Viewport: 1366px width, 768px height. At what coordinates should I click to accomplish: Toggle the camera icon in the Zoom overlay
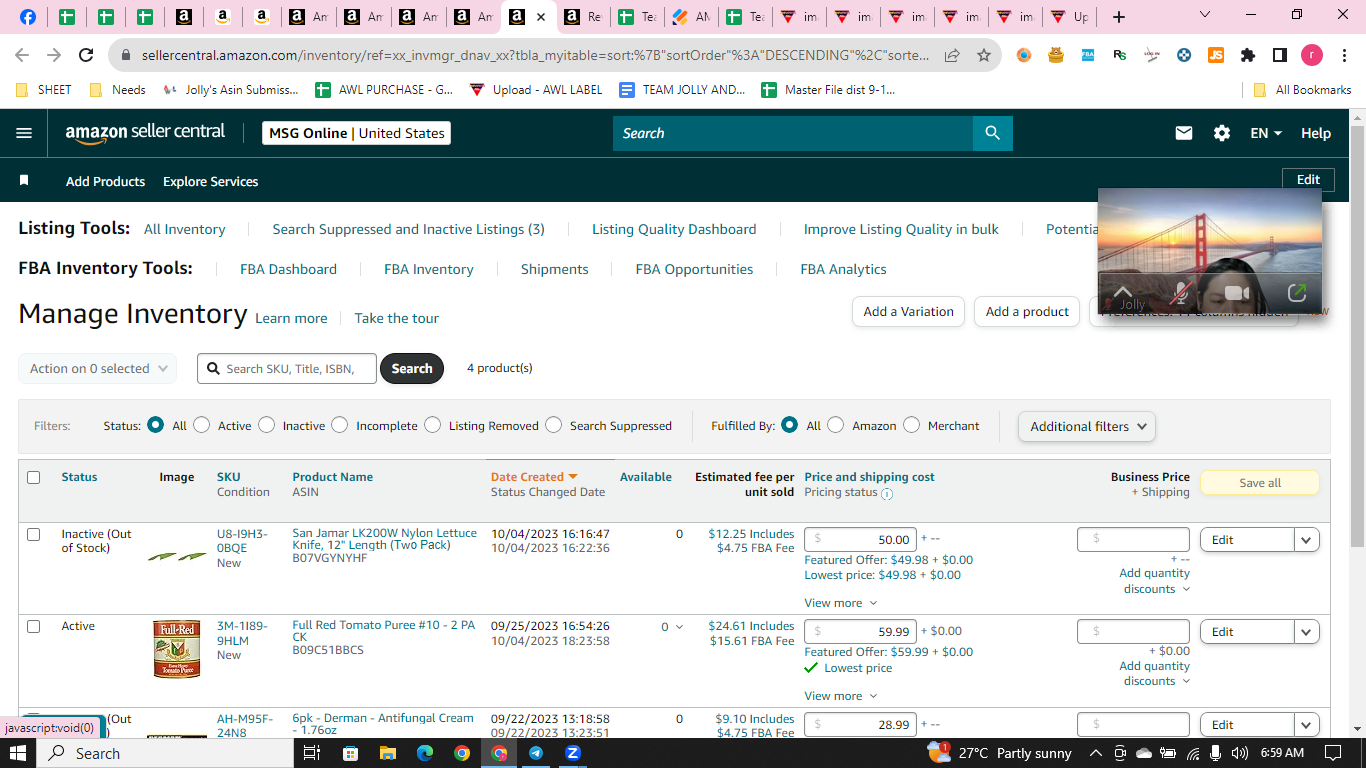pos(1238,293)
